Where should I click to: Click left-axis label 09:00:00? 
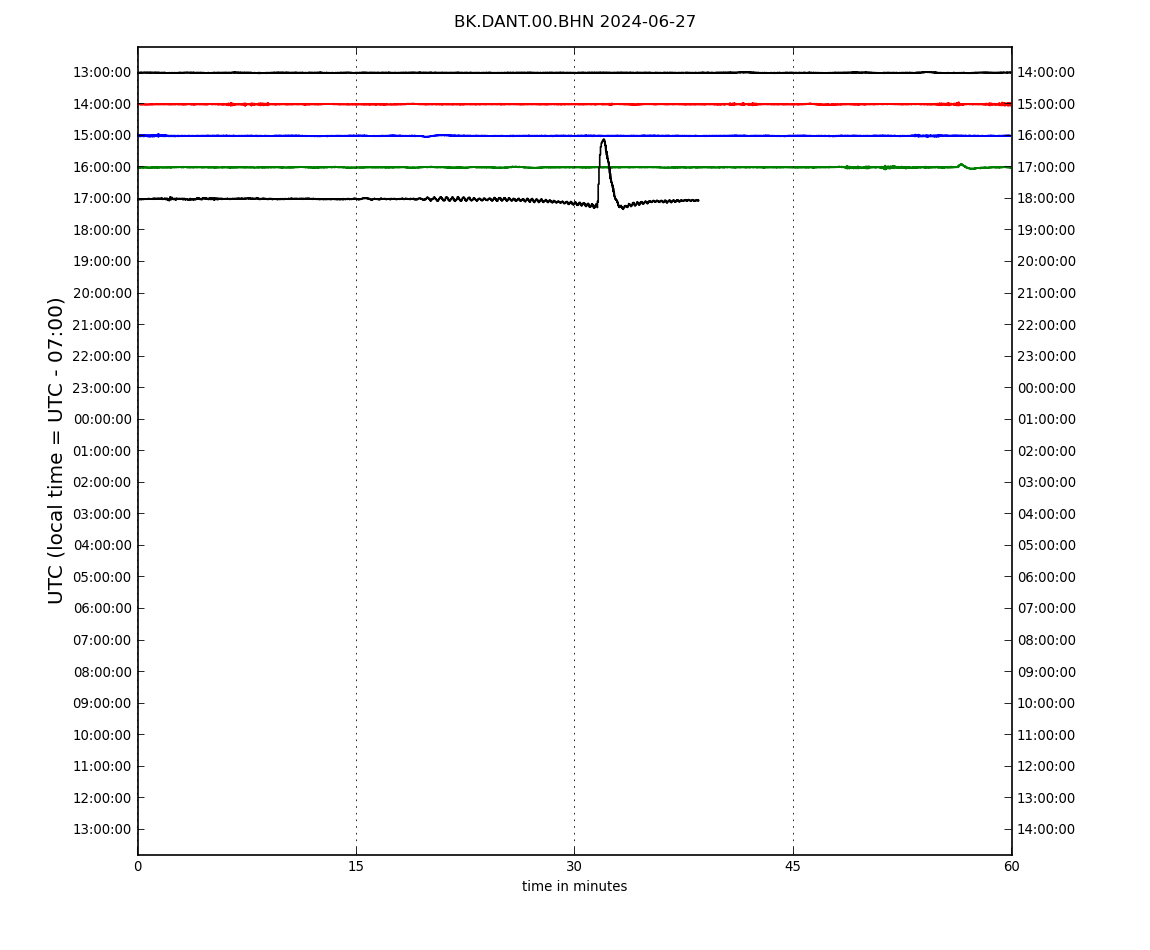tap(102, 704)
